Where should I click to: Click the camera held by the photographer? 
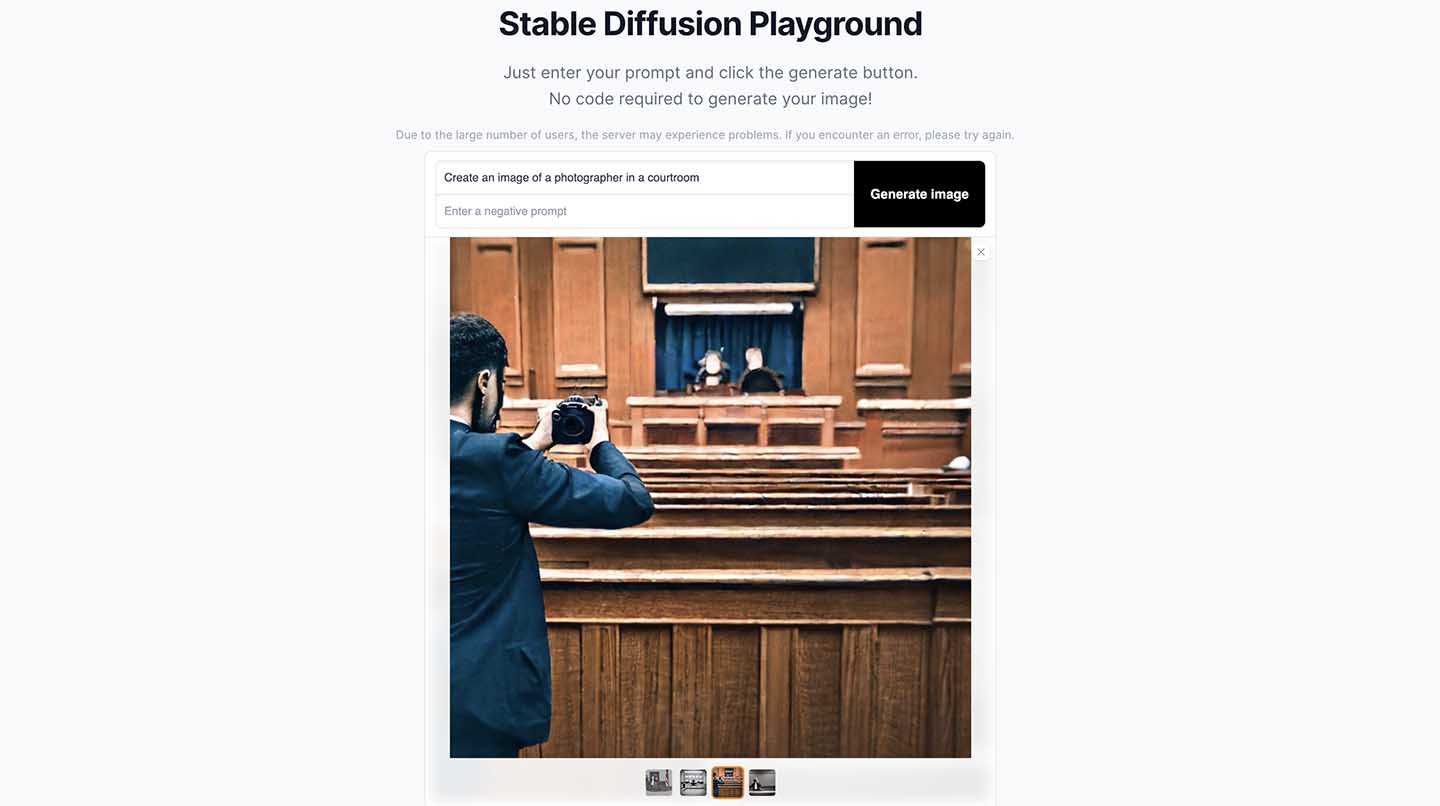(x=575, y=420)
